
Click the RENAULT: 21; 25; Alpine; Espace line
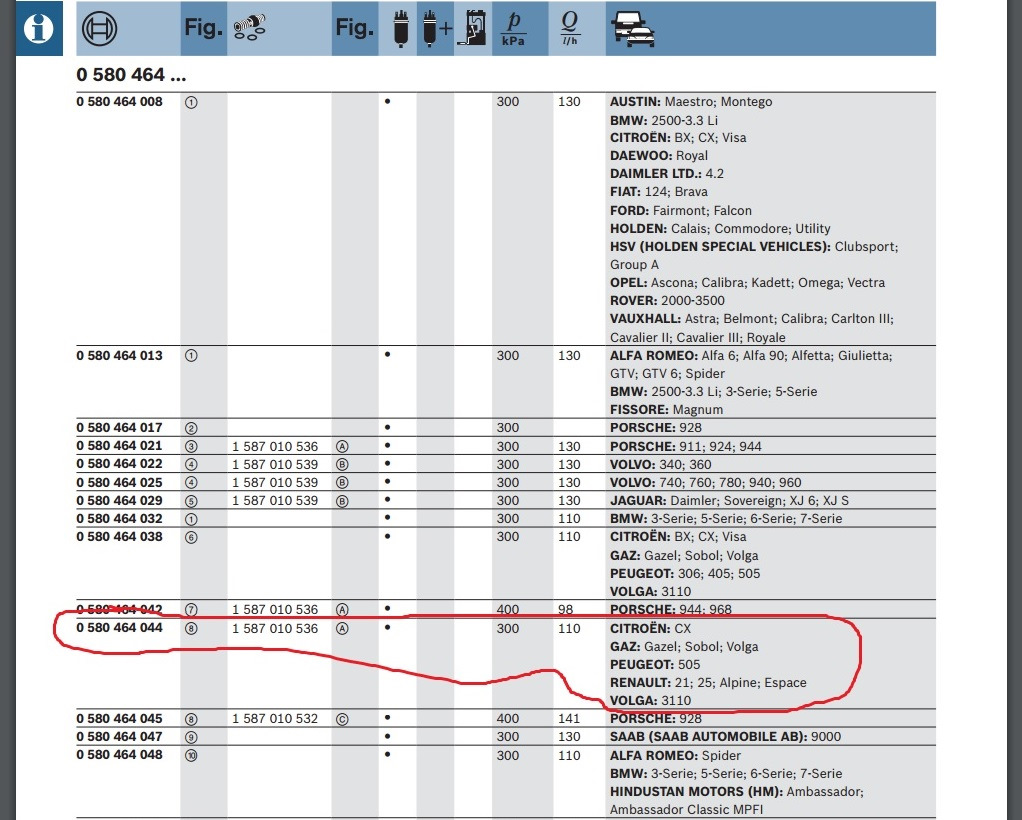[x=708, y=682]
